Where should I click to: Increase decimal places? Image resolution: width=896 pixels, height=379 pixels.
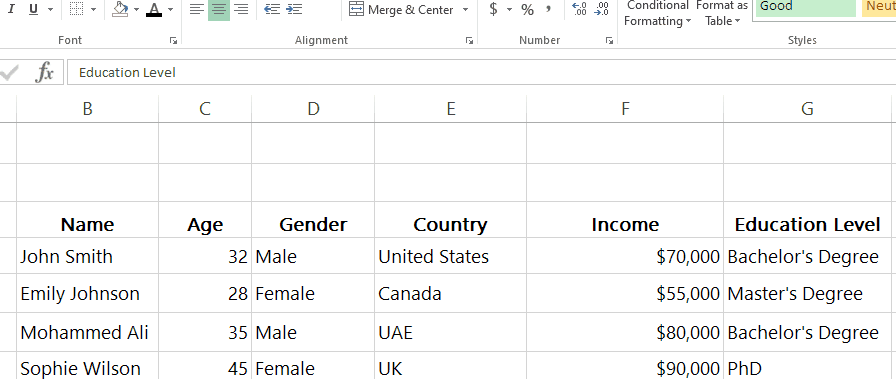(x=579, y=9)
